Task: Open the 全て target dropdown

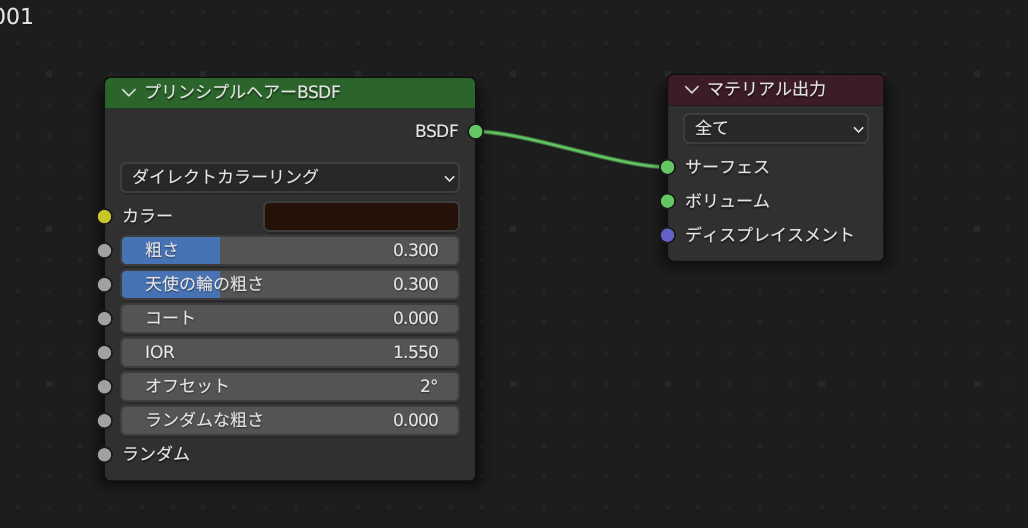Action: (776, 129)
